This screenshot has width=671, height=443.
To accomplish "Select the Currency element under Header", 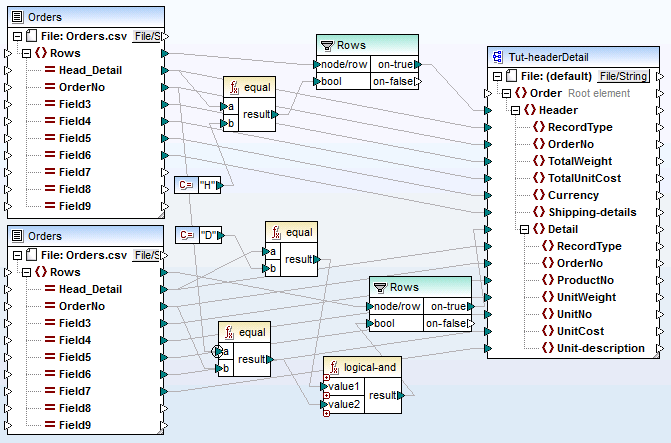I will [x=573, y=195].
